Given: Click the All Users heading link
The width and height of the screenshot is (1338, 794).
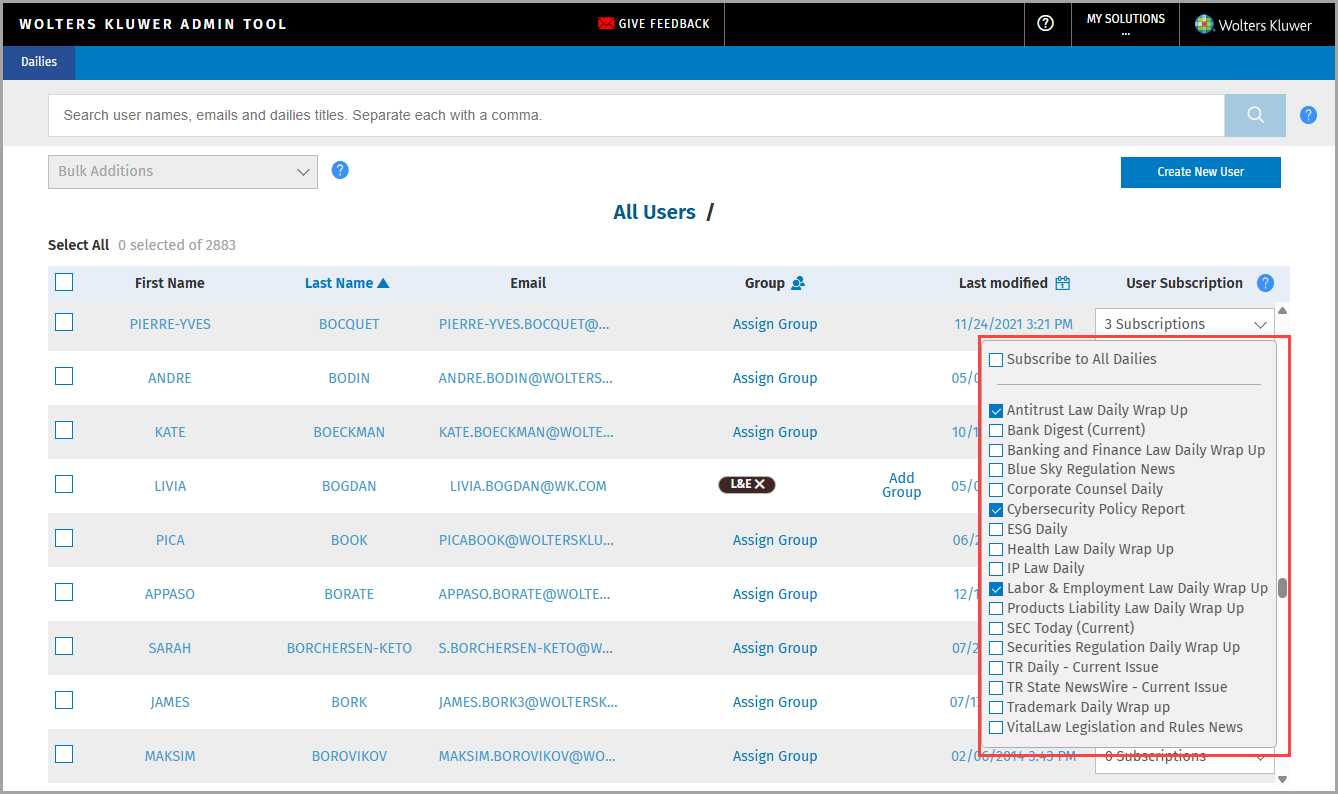Looking at the screenshot, I should [654, 212].
